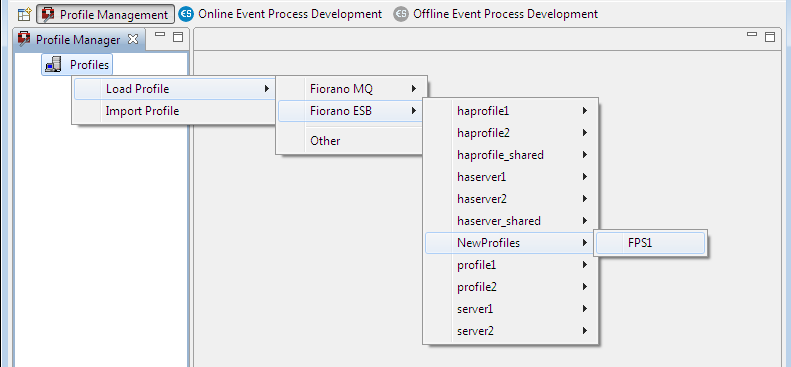Minimize the Profile Manager view
The height and width of the screenshot is (367, 791).
tap(160, 35)
